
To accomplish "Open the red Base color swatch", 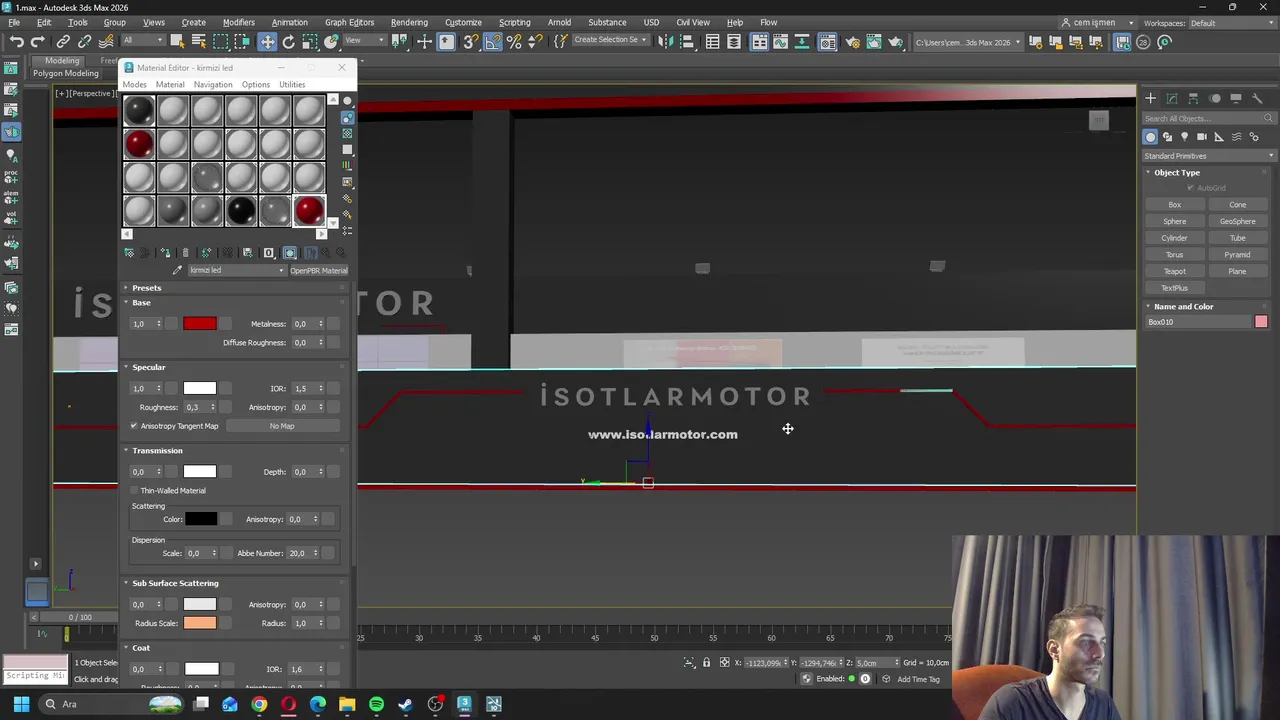I will tap(199, 324).
